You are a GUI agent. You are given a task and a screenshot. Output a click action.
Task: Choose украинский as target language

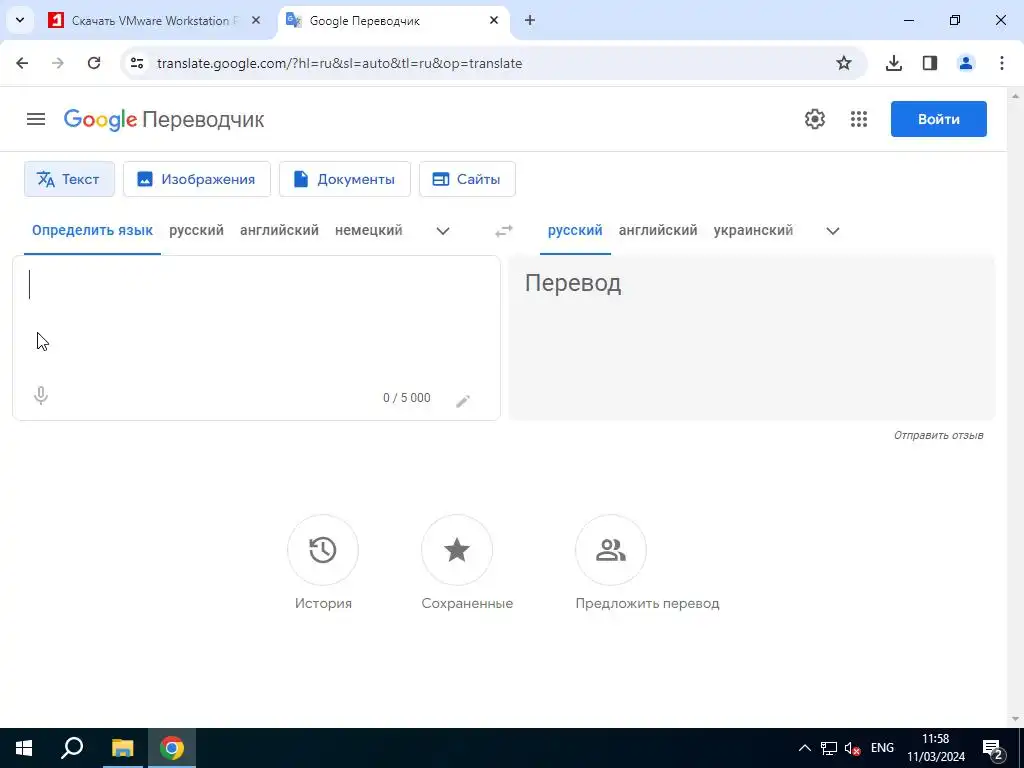(x=754, y=231)
